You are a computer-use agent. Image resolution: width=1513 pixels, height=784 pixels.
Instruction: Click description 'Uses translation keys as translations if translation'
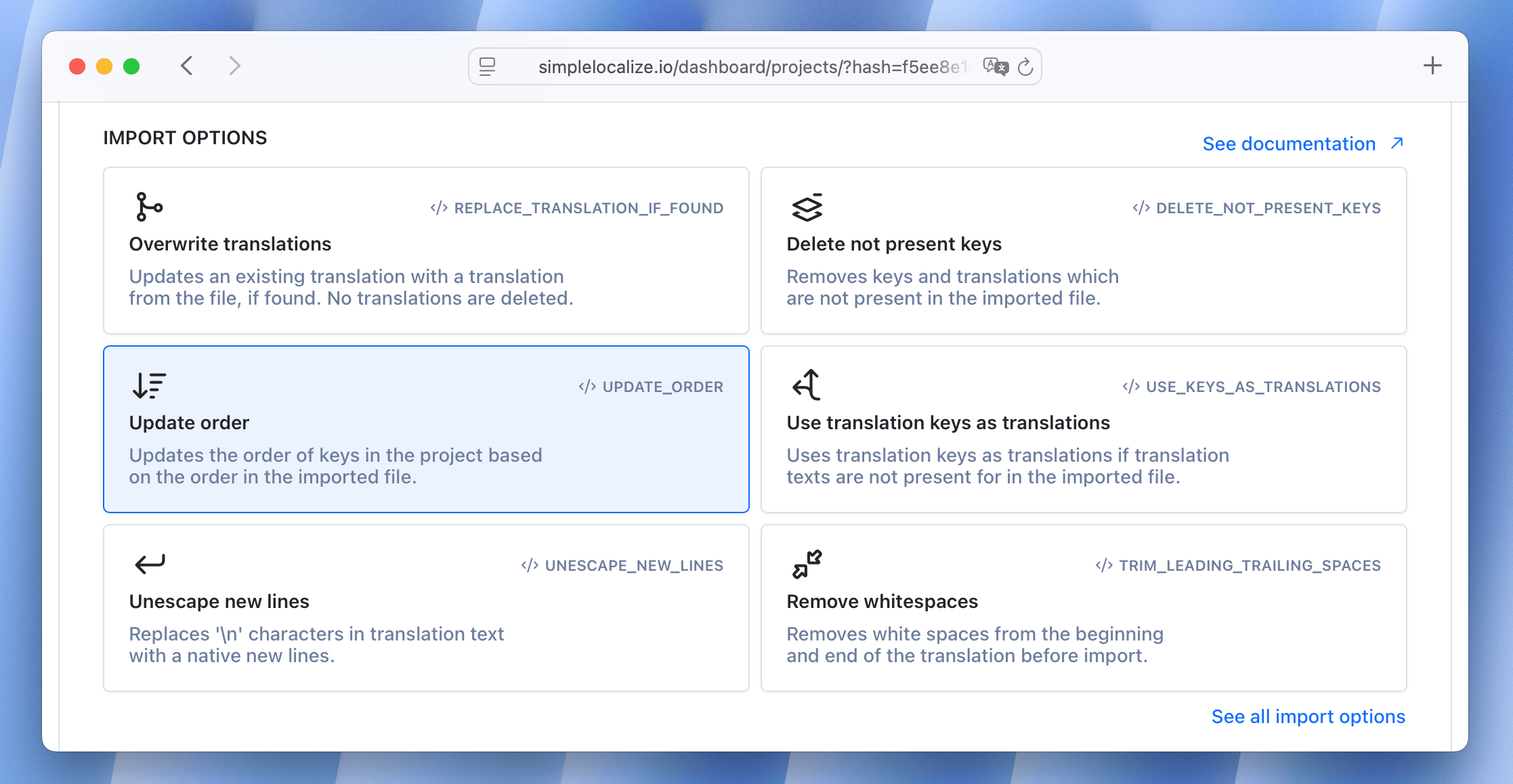point(1008,455)
